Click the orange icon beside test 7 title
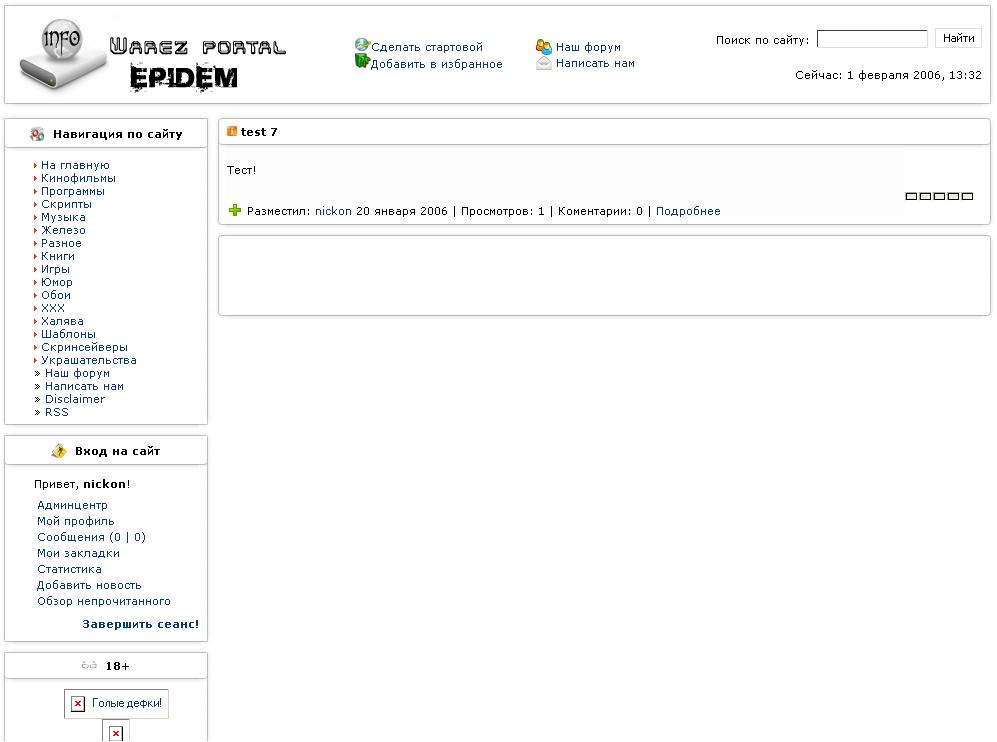This screenshot has width=997, height=742. pyautogui.click(x=232, y=132)
